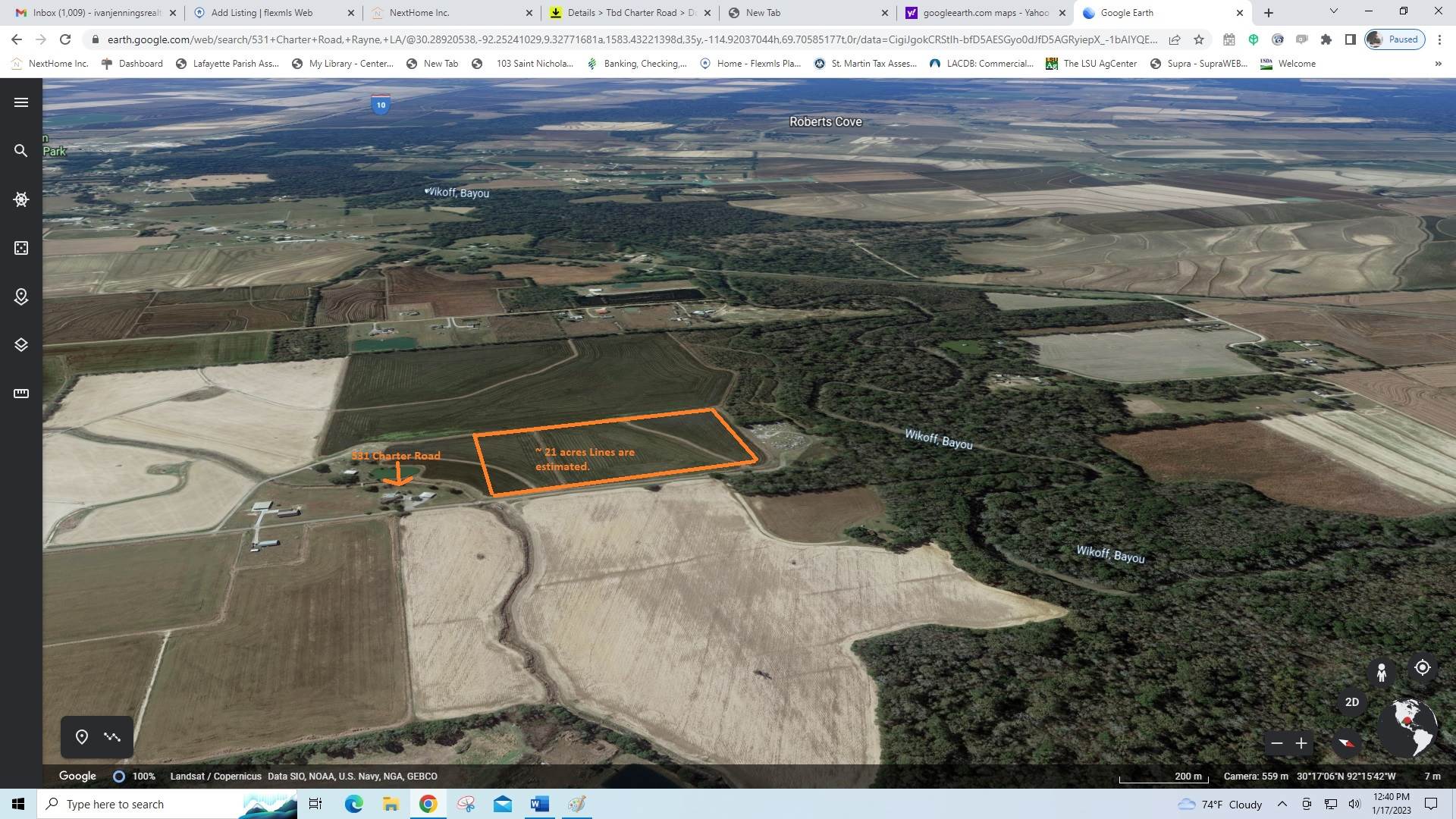Drop Pegman for Street View
The width and height of the screenshot is (1456, 819).
1382,672
